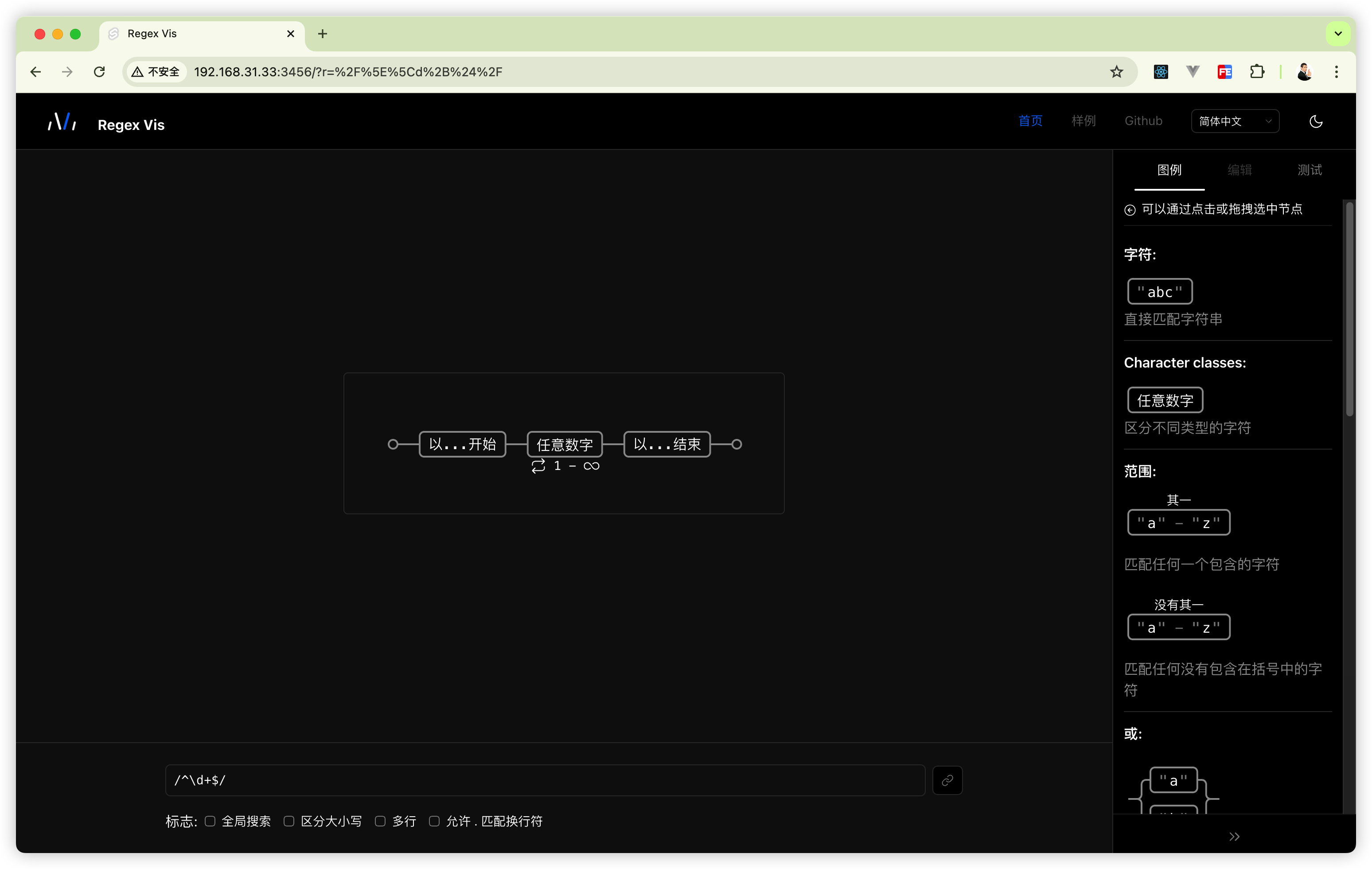Enable the 区分大小写 flag checkbox
The width and height of the screenshot is (1372, 869).
(x=289, y=821)
